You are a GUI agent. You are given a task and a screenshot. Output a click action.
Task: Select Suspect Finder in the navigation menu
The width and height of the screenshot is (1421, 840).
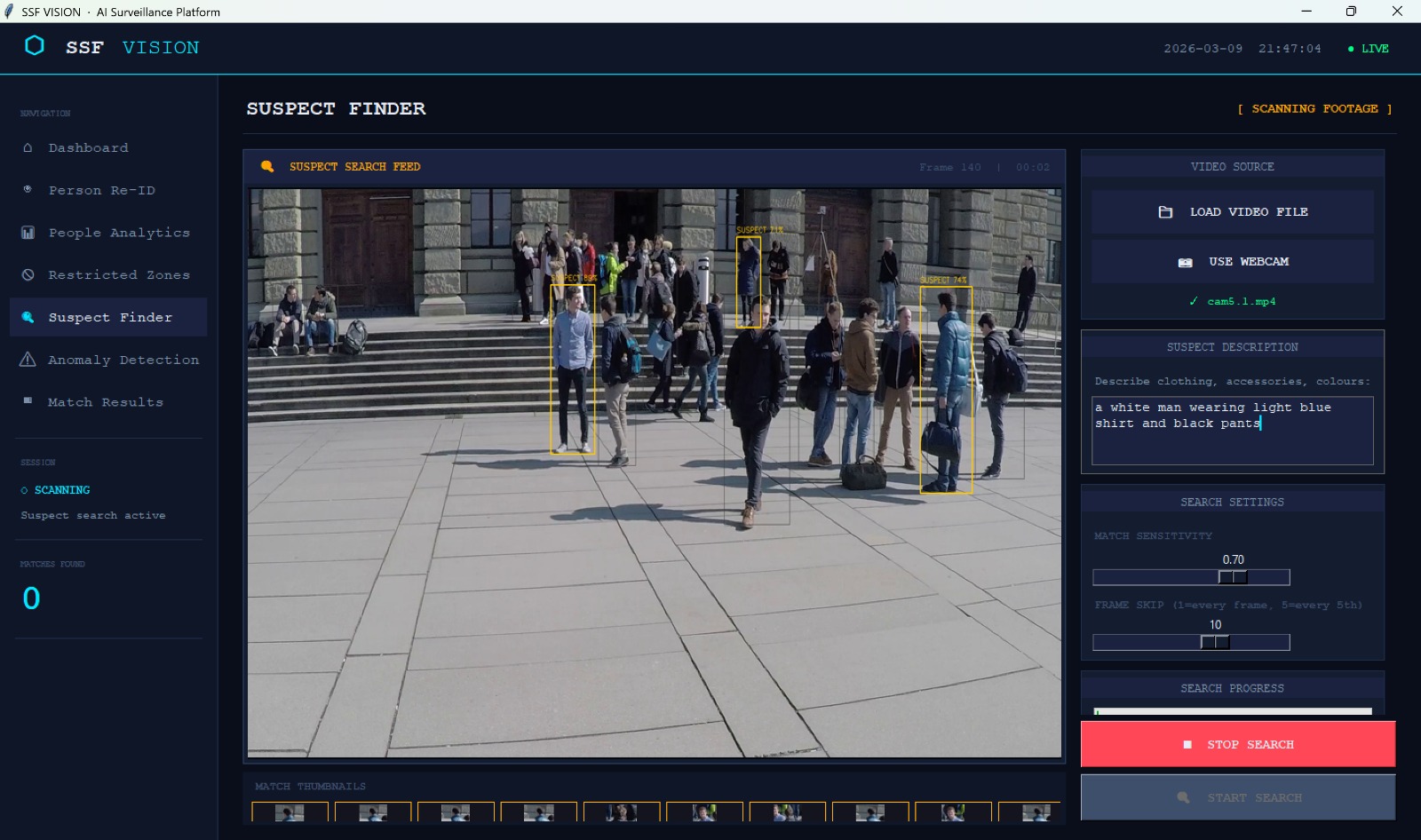pyautogui.click(x=108, y=317)
